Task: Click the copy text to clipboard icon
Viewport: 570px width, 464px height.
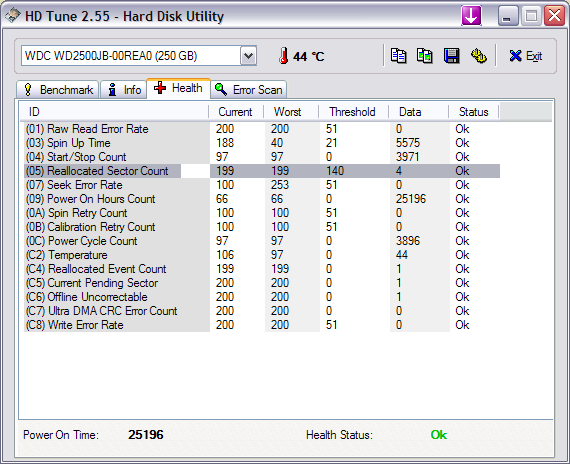Action: click(398, 56)
